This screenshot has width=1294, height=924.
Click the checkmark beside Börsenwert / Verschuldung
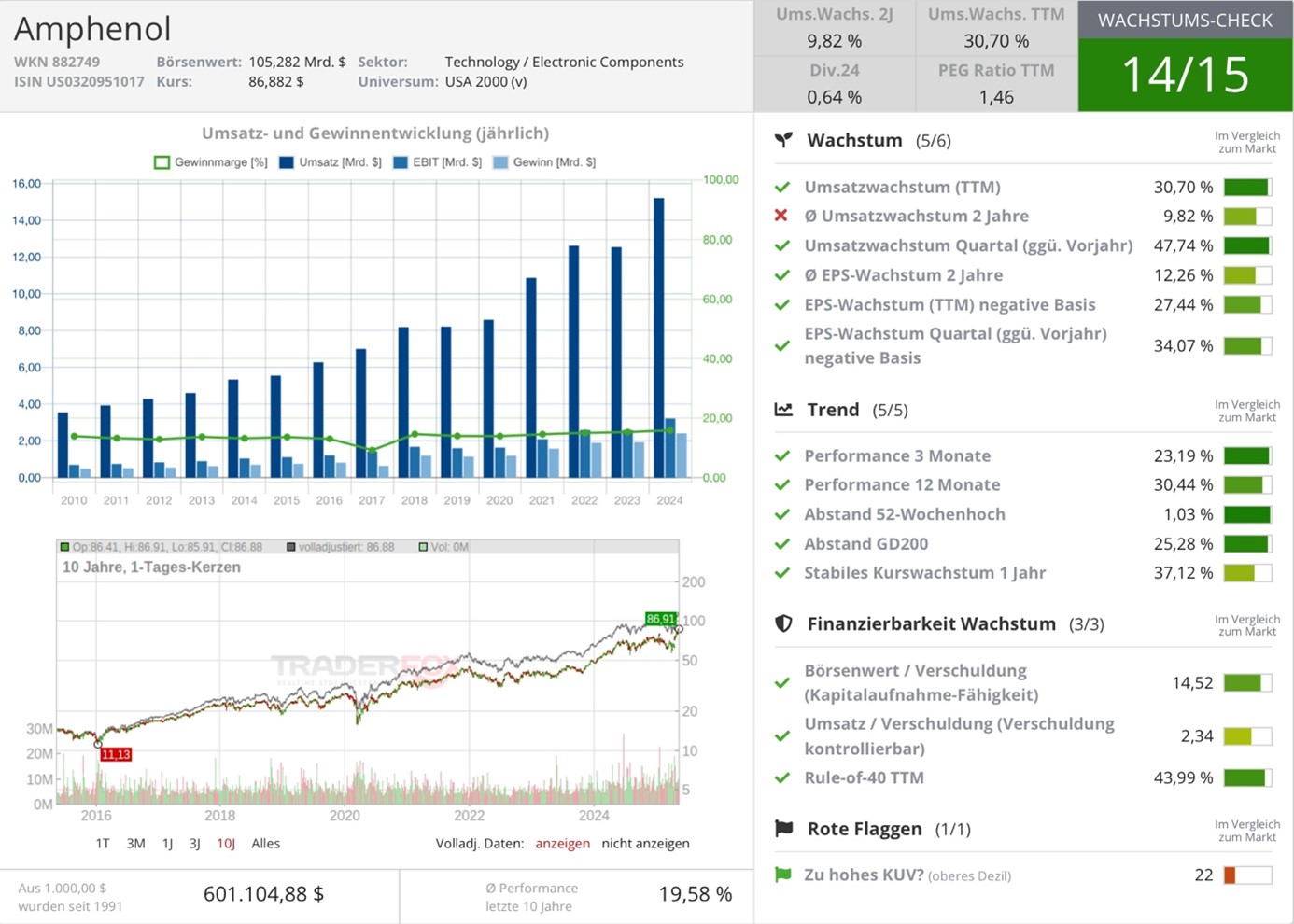tap(782, 682)
